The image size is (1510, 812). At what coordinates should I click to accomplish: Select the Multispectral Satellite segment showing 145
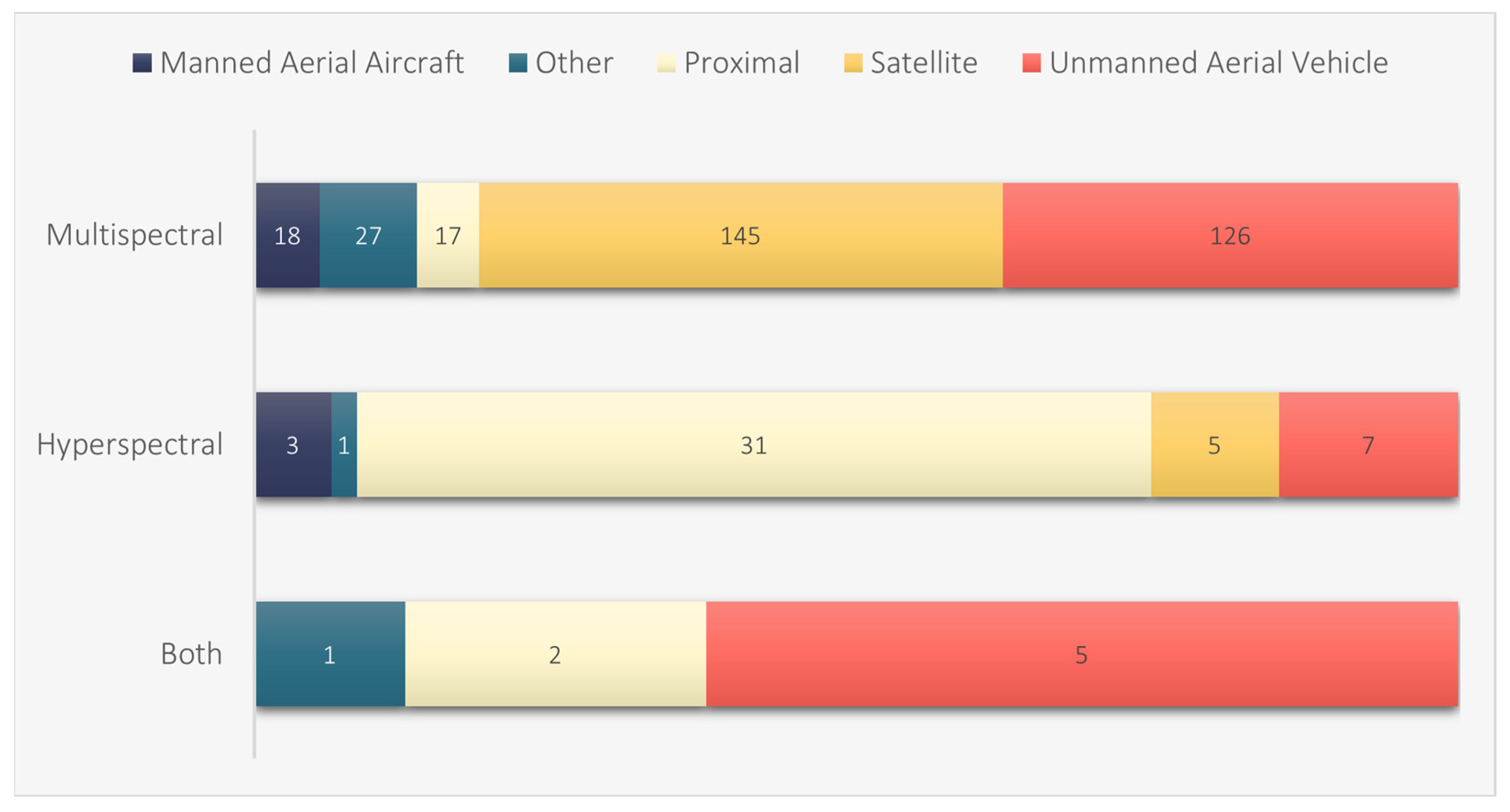(741, 235)
